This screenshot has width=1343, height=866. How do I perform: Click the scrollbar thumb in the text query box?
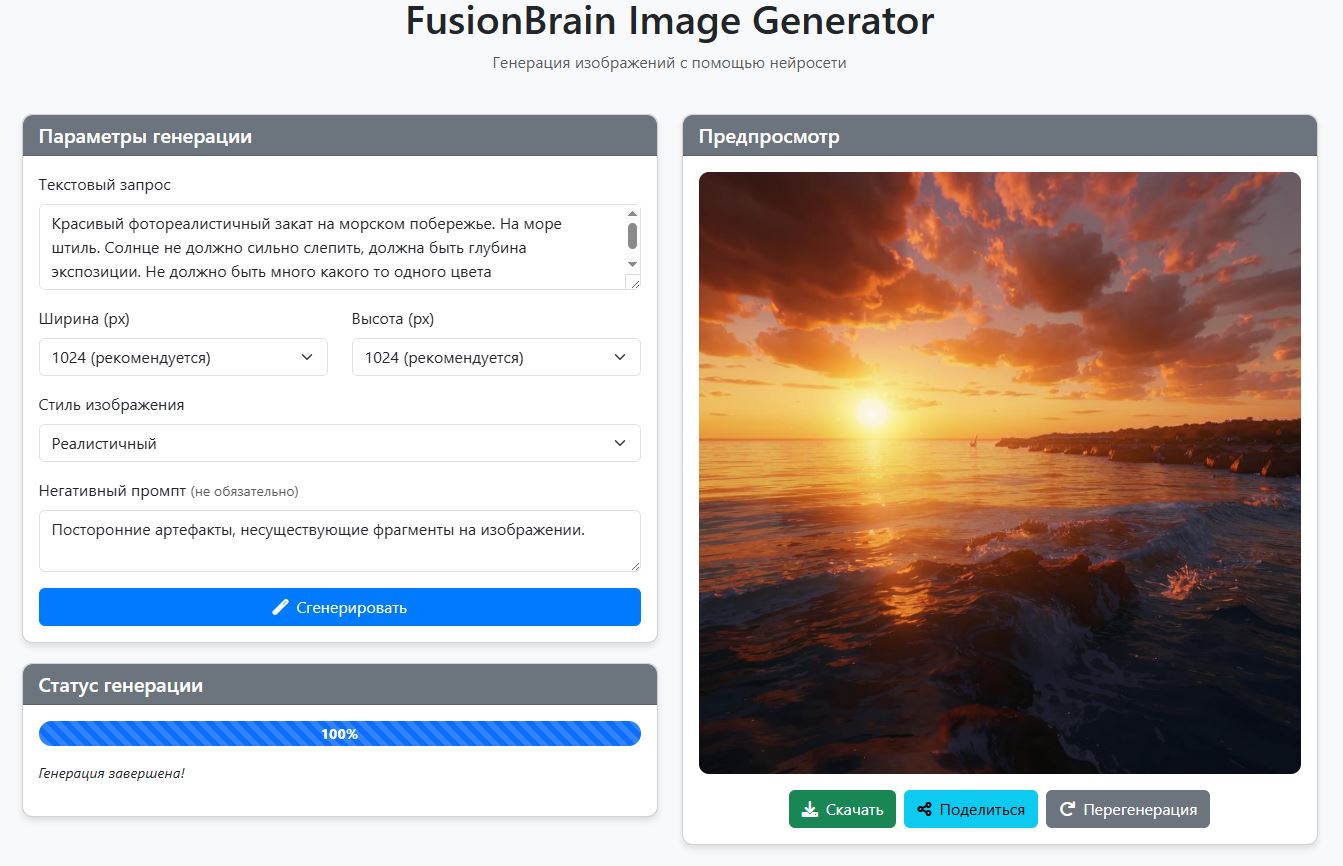pyautogui.click(x=632, y=235)
